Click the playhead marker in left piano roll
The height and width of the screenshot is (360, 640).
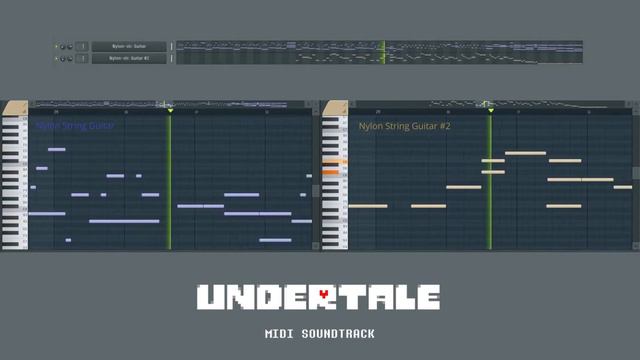click(x=170, y=111)
